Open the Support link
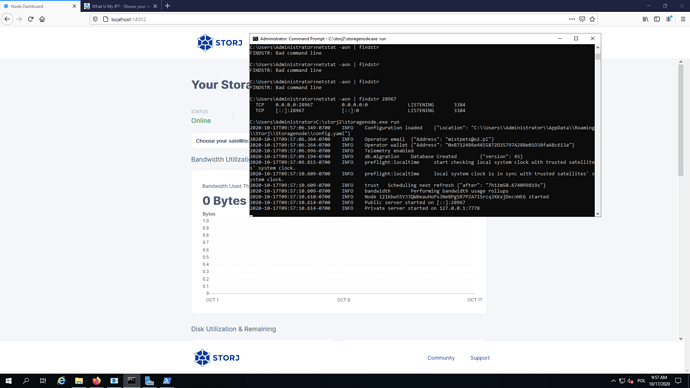 pyautogui.click(x=480, y=358)
